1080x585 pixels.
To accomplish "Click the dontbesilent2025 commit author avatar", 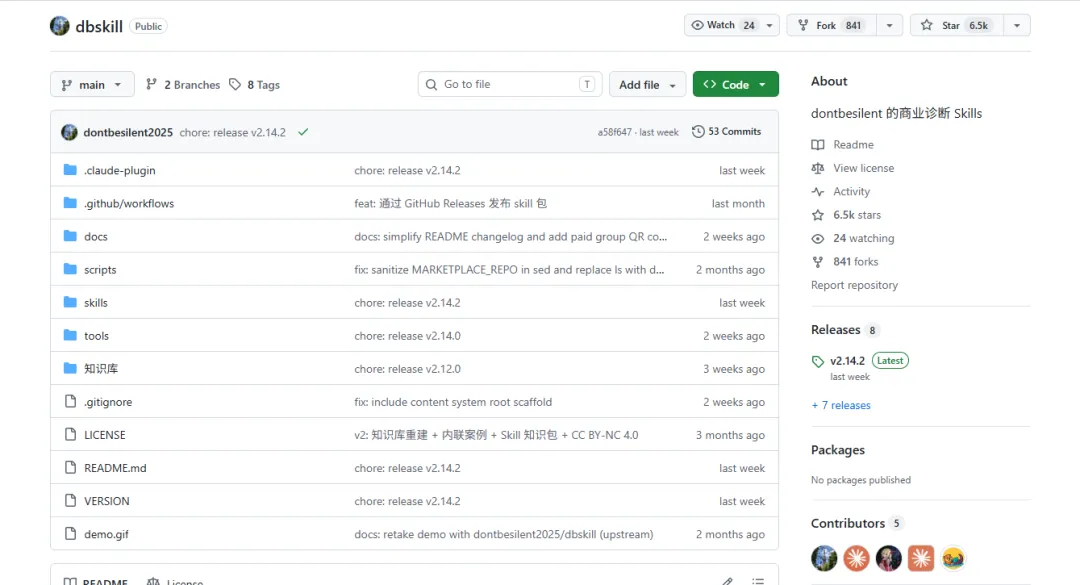I will [69, 132].
